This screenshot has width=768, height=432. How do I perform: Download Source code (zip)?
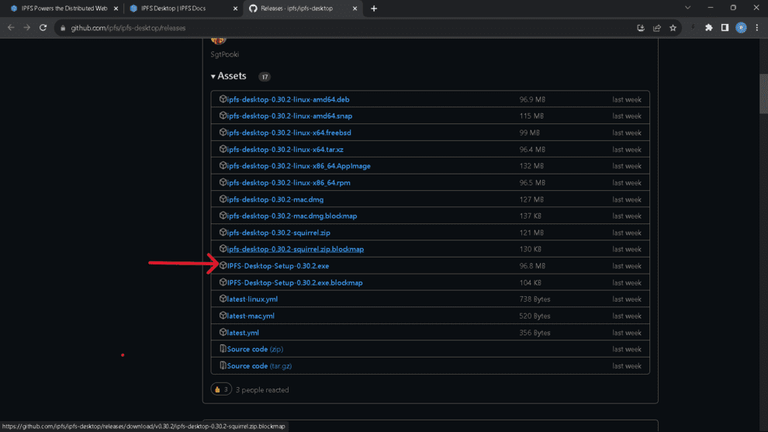(255, 349)
